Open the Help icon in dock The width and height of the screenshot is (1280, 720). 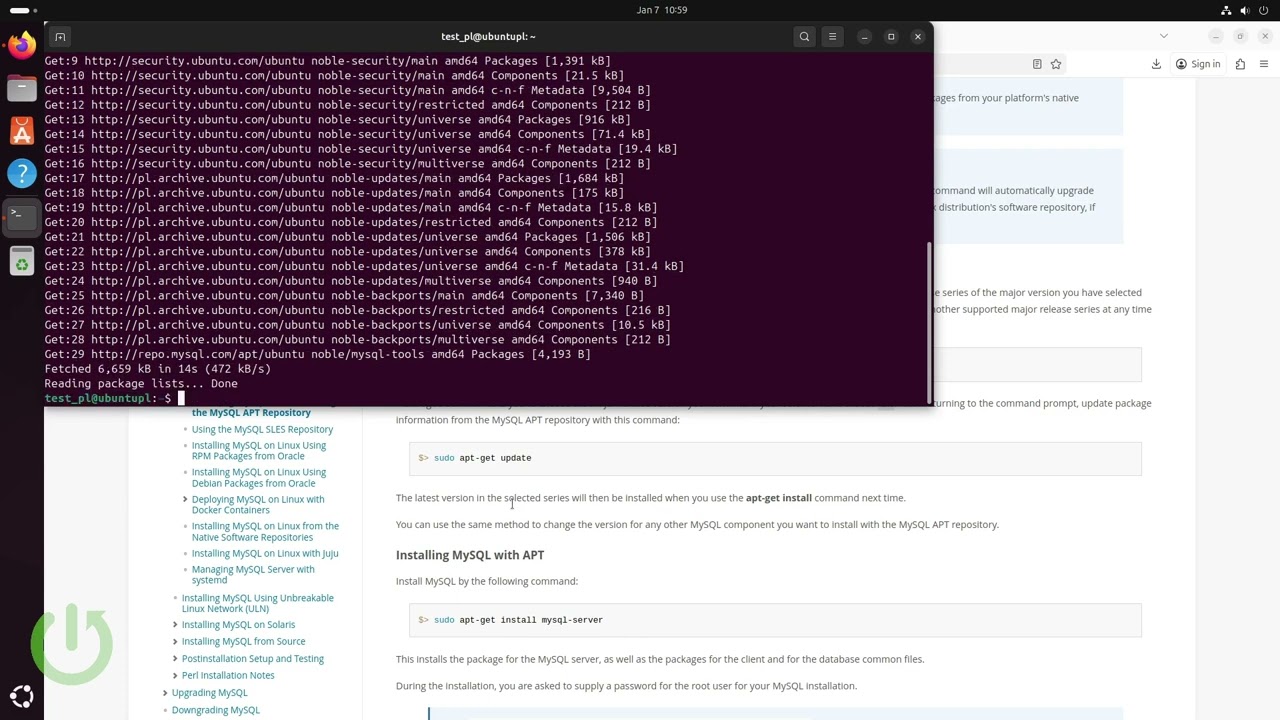coord(22,175)
